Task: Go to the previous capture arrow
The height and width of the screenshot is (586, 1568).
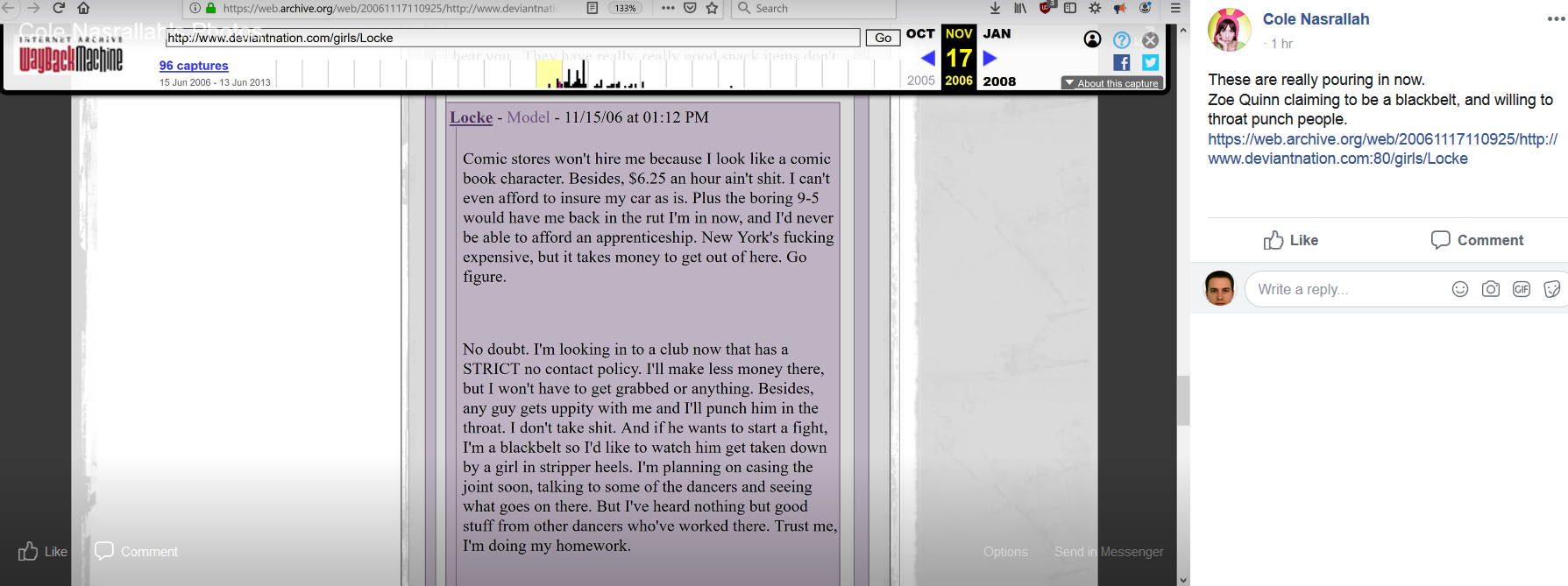Action: coord(927,58)
